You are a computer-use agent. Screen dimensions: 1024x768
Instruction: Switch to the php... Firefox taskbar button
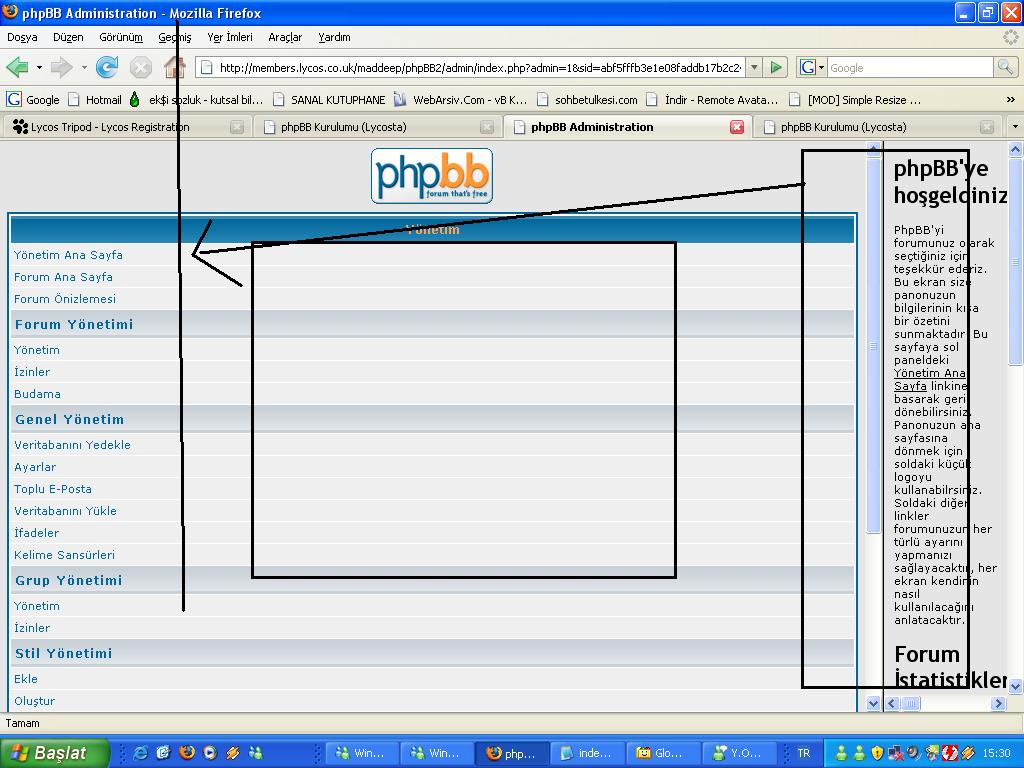tap(511, 753)
